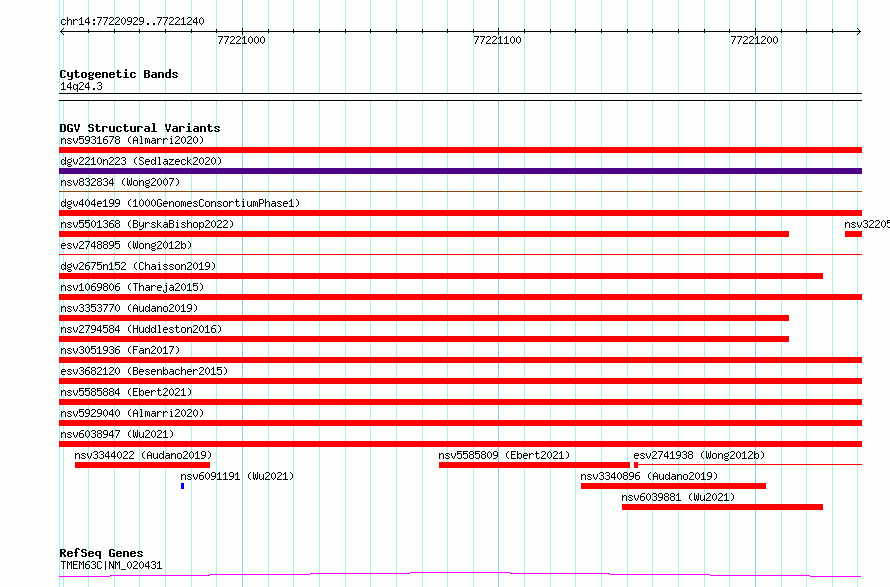Open variant nsv832834 (Wong2007) label
The width and height of the screenshot is (890, 587).
click(x=120, y=182)
